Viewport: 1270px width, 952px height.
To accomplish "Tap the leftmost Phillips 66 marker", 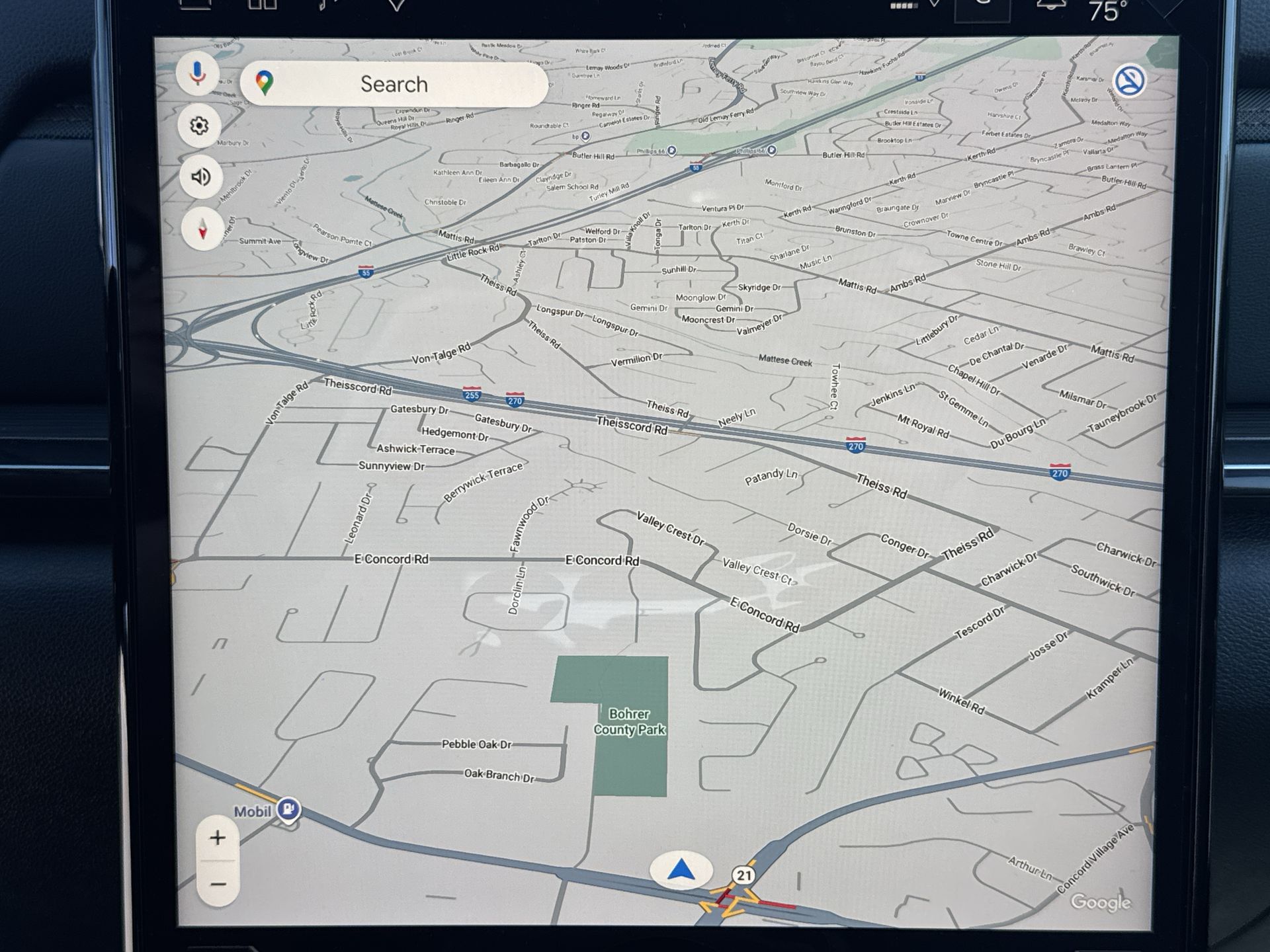I will coord(672,151).
